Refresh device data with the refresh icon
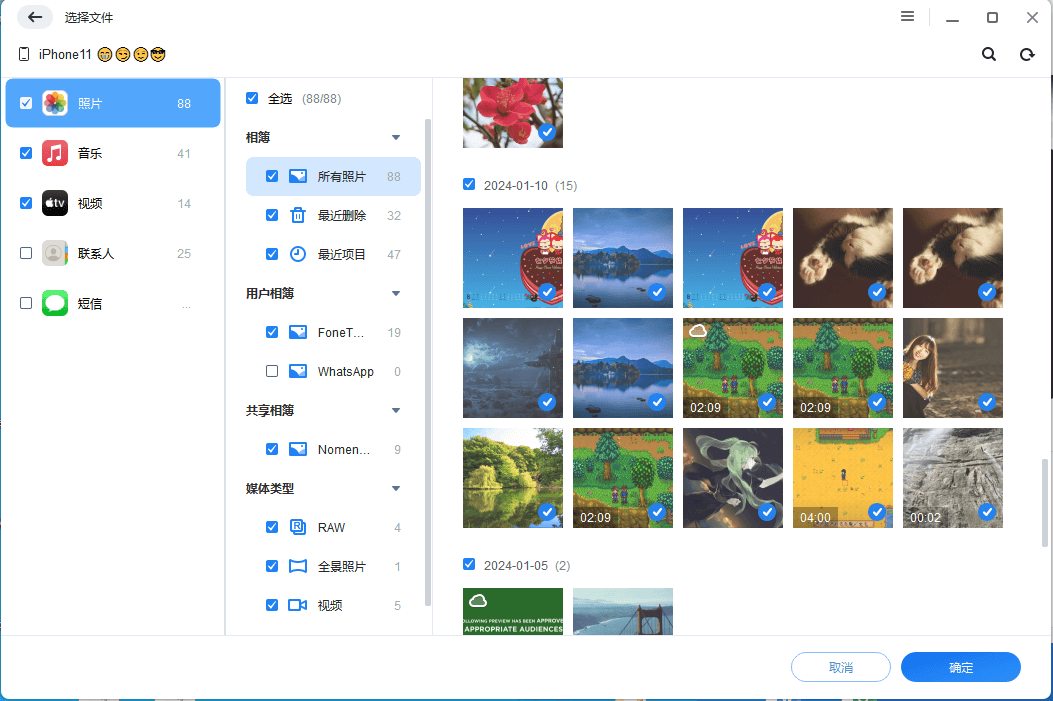The width and height of the screenshot is (1053, 701). pos(1027,54)
